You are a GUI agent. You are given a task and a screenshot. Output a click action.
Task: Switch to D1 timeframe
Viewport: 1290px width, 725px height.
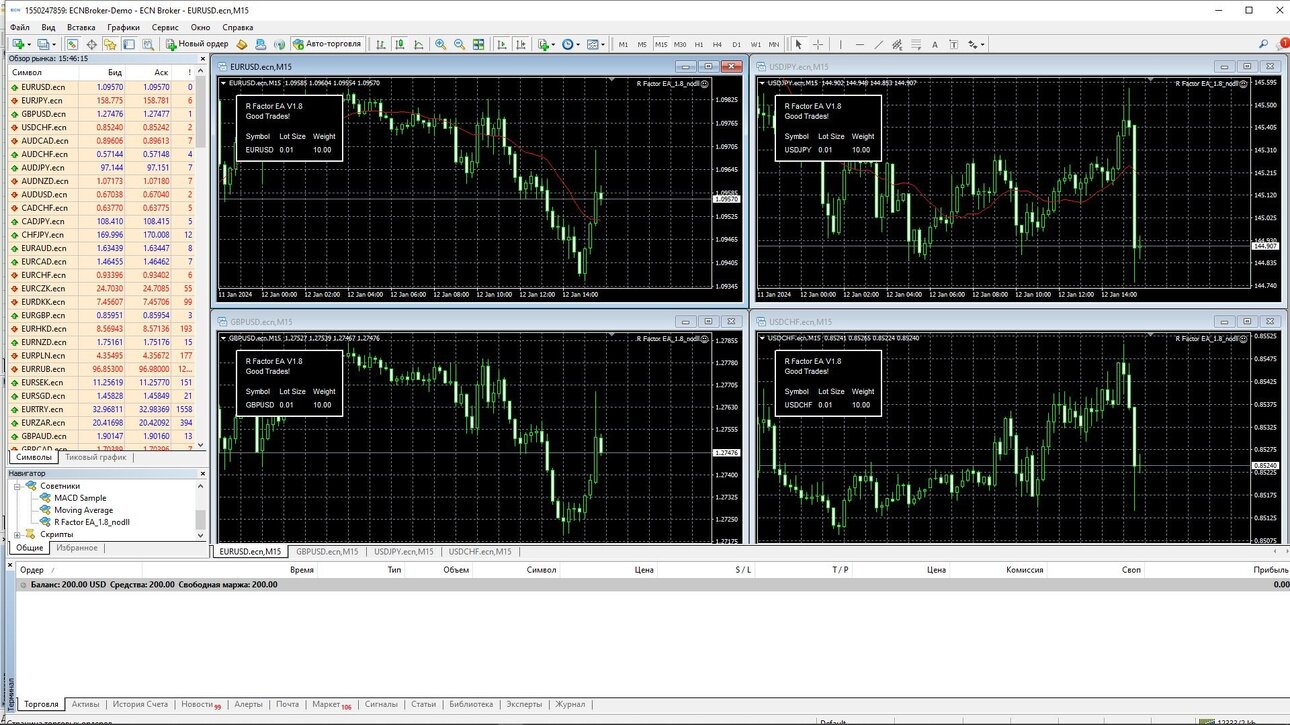(x=737, y=44)
